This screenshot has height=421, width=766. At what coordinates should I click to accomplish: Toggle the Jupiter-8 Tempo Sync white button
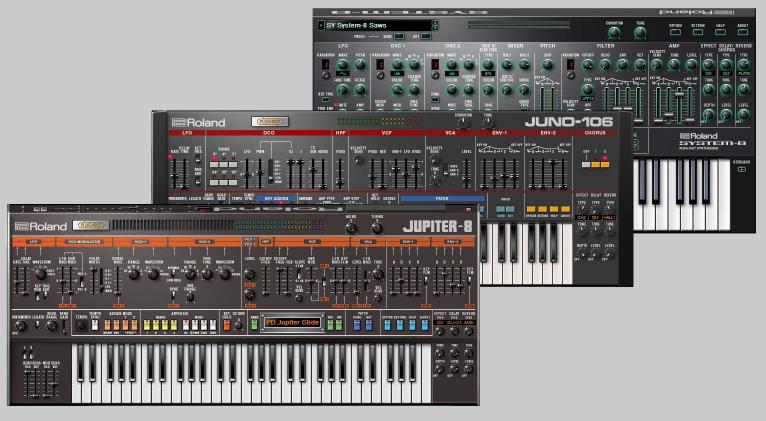coord(95,325)
